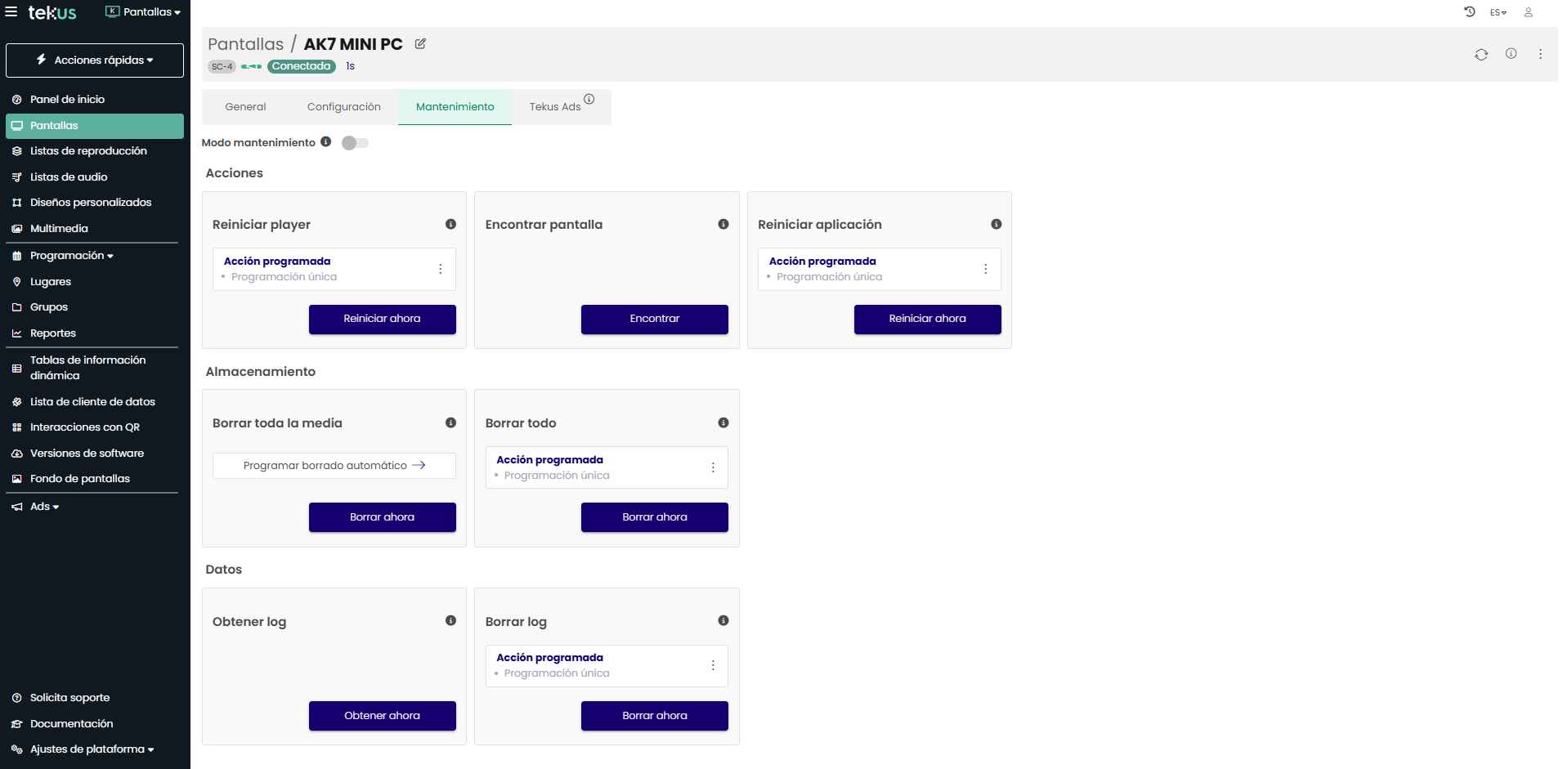Enable the Modo mantenimiento switch
Viewport: 1568px width, 769px height.
tap(355, 143)
